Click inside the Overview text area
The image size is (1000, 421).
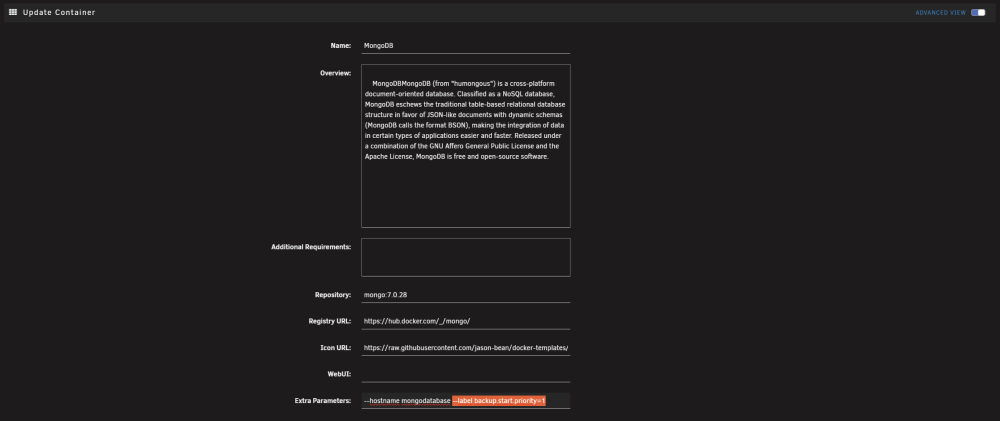(x=466, y=146)
